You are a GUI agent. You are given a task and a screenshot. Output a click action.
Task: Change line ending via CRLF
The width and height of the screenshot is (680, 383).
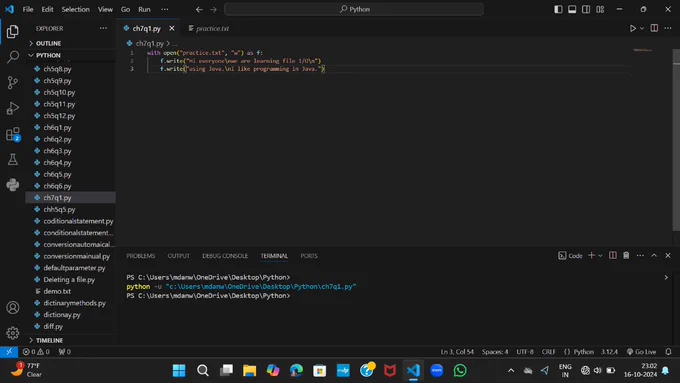(549, 352)
